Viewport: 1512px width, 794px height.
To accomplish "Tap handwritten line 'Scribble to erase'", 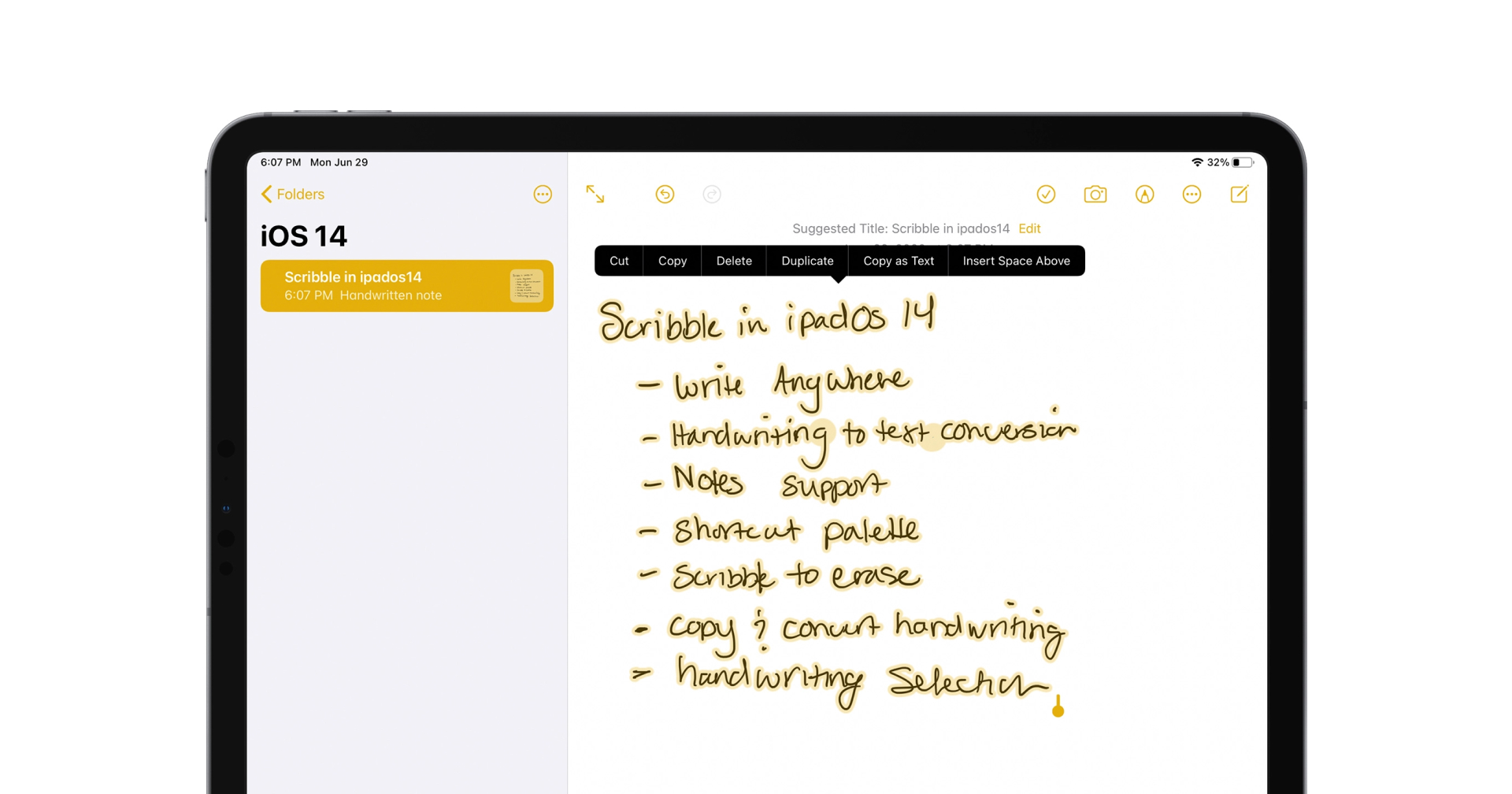I will (778, 576).
